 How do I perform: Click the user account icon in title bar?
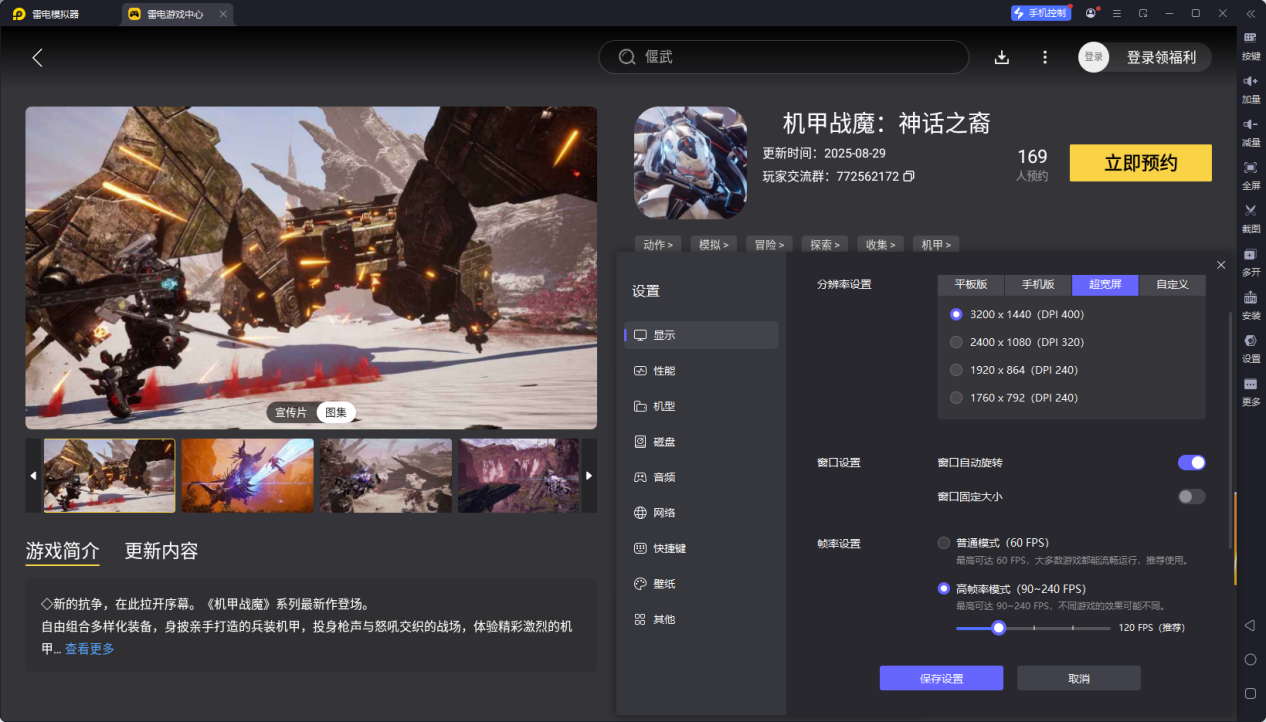tap(1091, 13)
